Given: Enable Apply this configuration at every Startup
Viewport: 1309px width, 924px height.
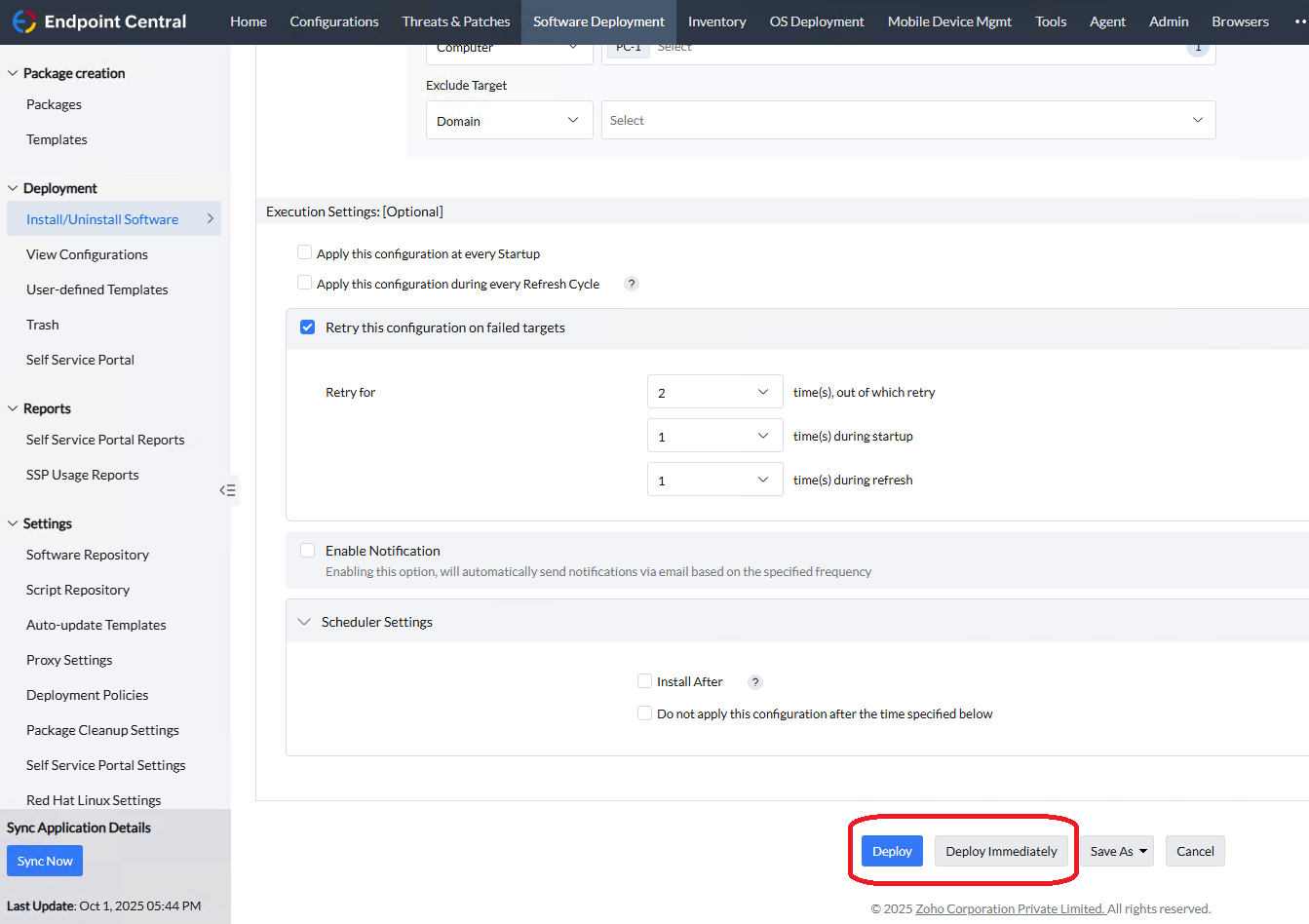Looking at the screenshot, I should click(x=304, y=252).
